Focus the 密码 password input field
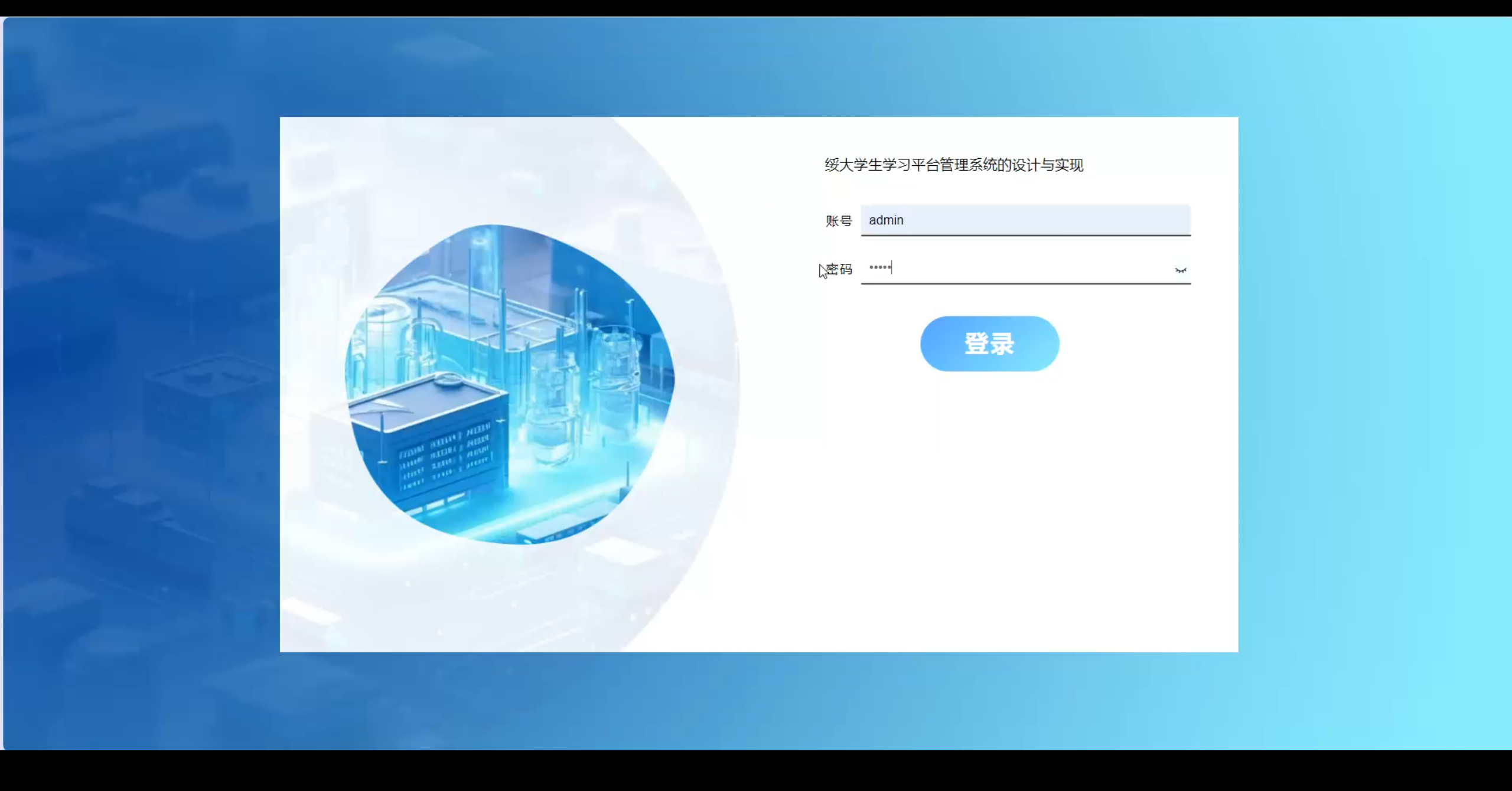The height and width of the screenshot is (791, 1512). [x=1004, y=269]
